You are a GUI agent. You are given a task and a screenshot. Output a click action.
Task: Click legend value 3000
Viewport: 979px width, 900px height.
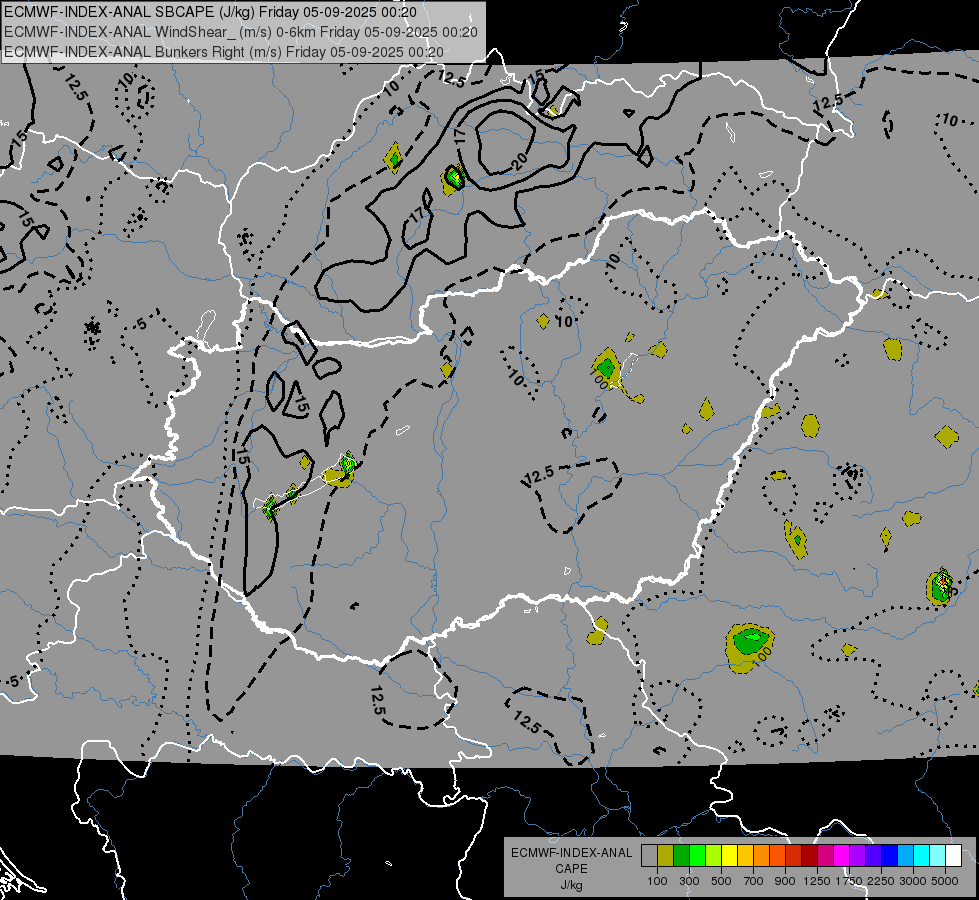tap(913, 881)
